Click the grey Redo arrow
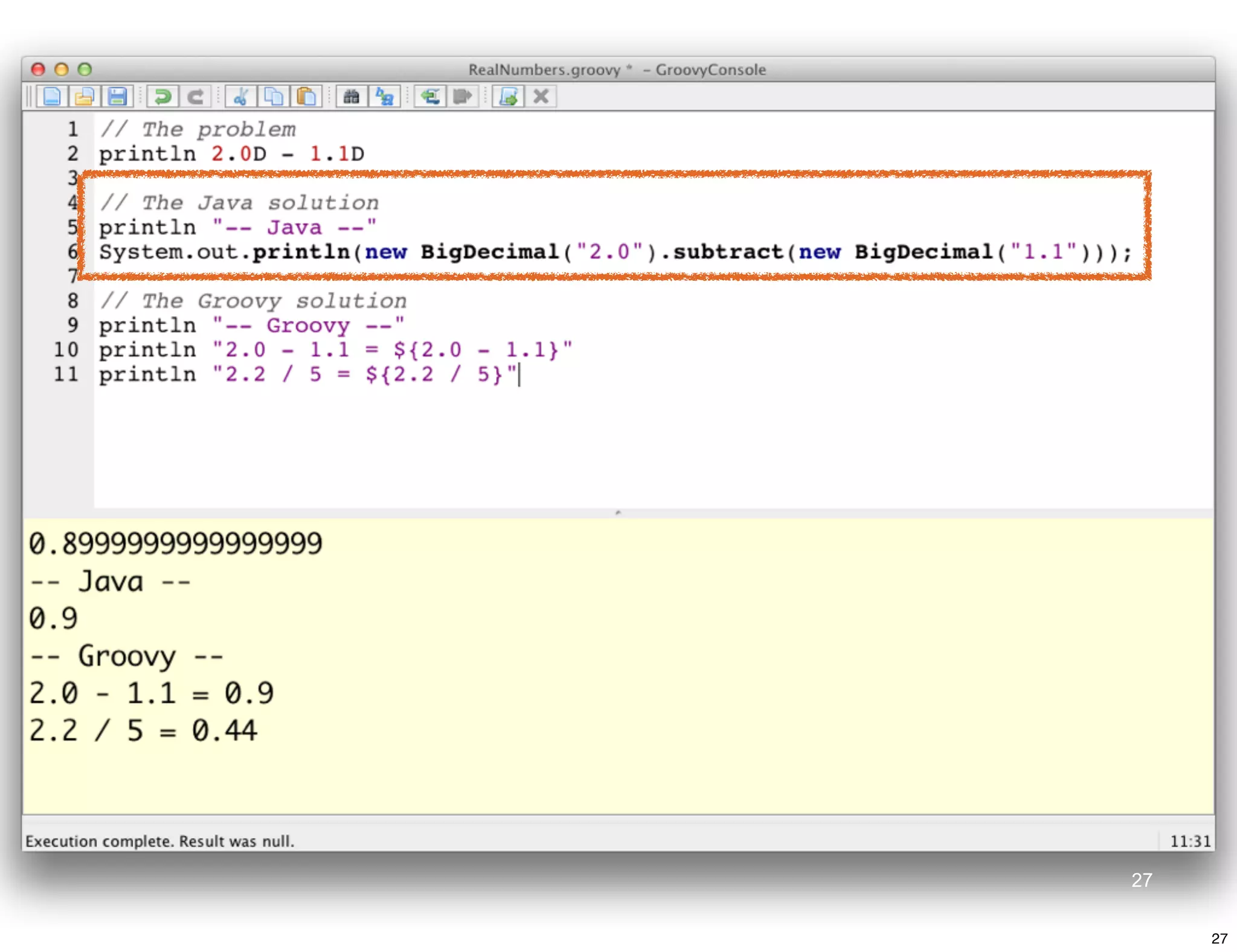 [x=195, y=97]
